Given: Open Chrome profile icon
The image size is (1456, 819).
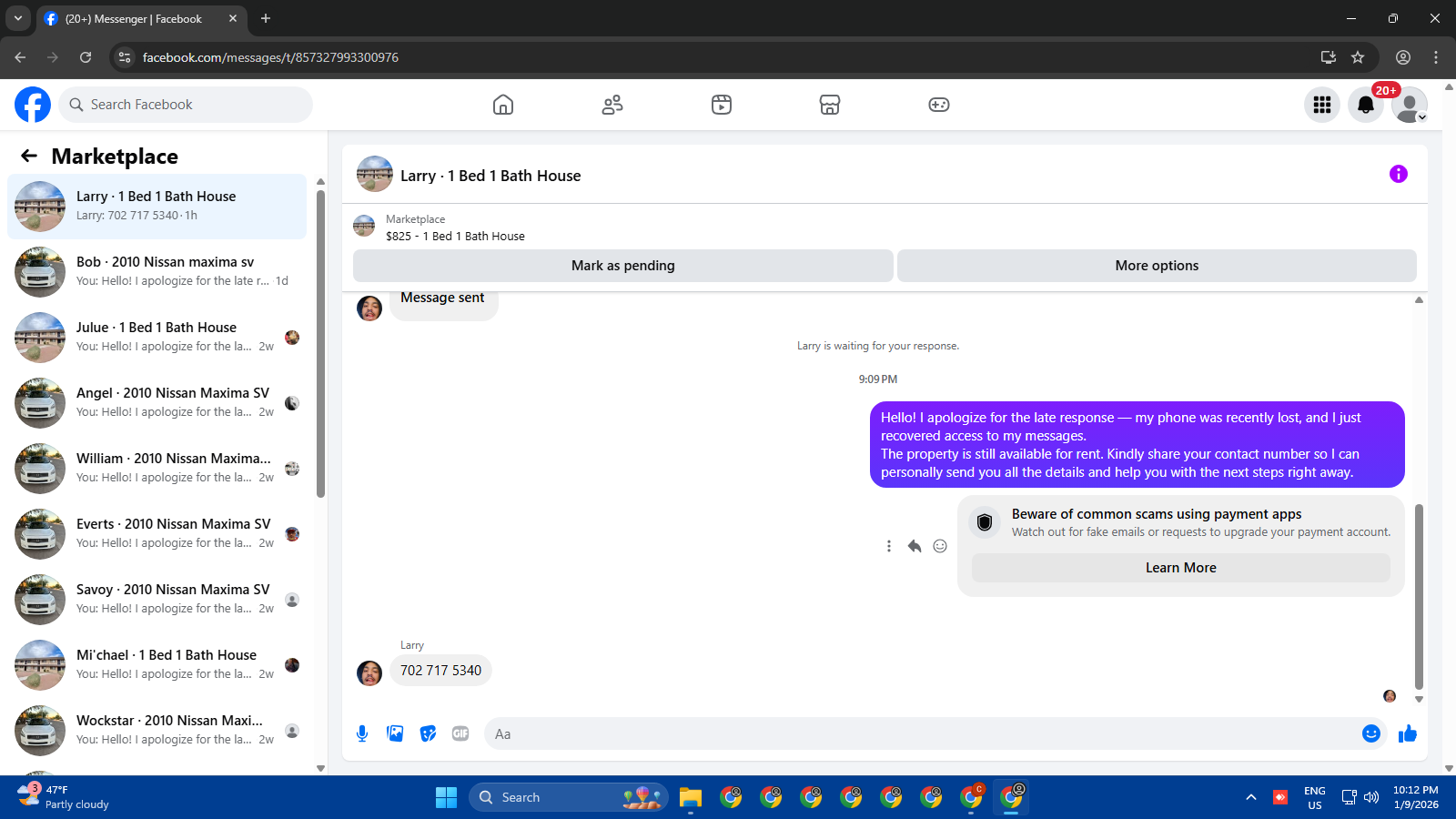Looking at the screenshot, I should (1403, 57).
